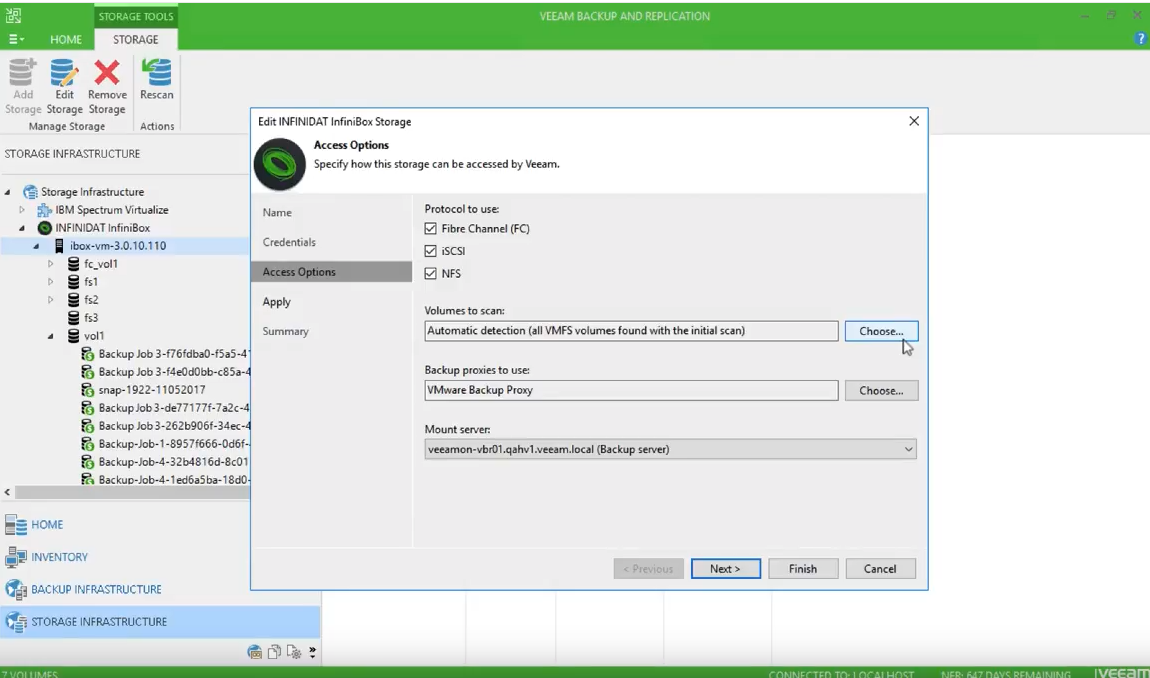This screenshot has height=678, width=1150.
Task: Expand the fc_vol1 volume
Action: click(x=51, y=263)
